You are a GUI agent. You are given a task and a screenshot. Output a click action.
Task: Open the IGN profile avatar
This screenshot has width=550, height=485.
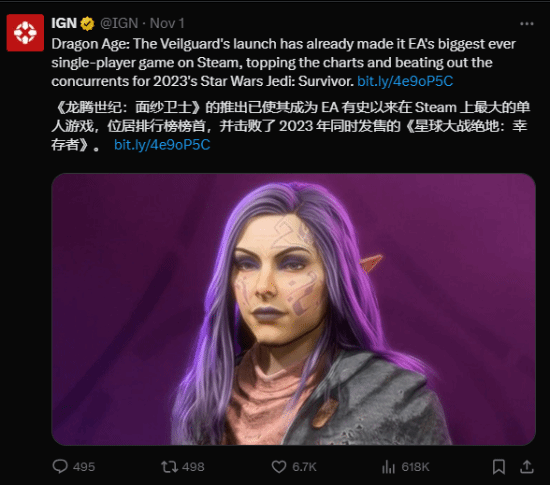pos(25,33)
